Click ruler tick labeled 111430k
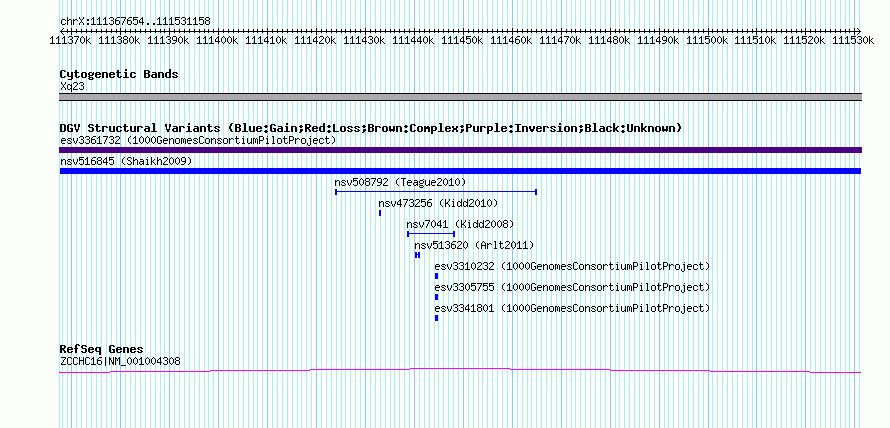This screenshot has width=890, height=428. (364, 40)
